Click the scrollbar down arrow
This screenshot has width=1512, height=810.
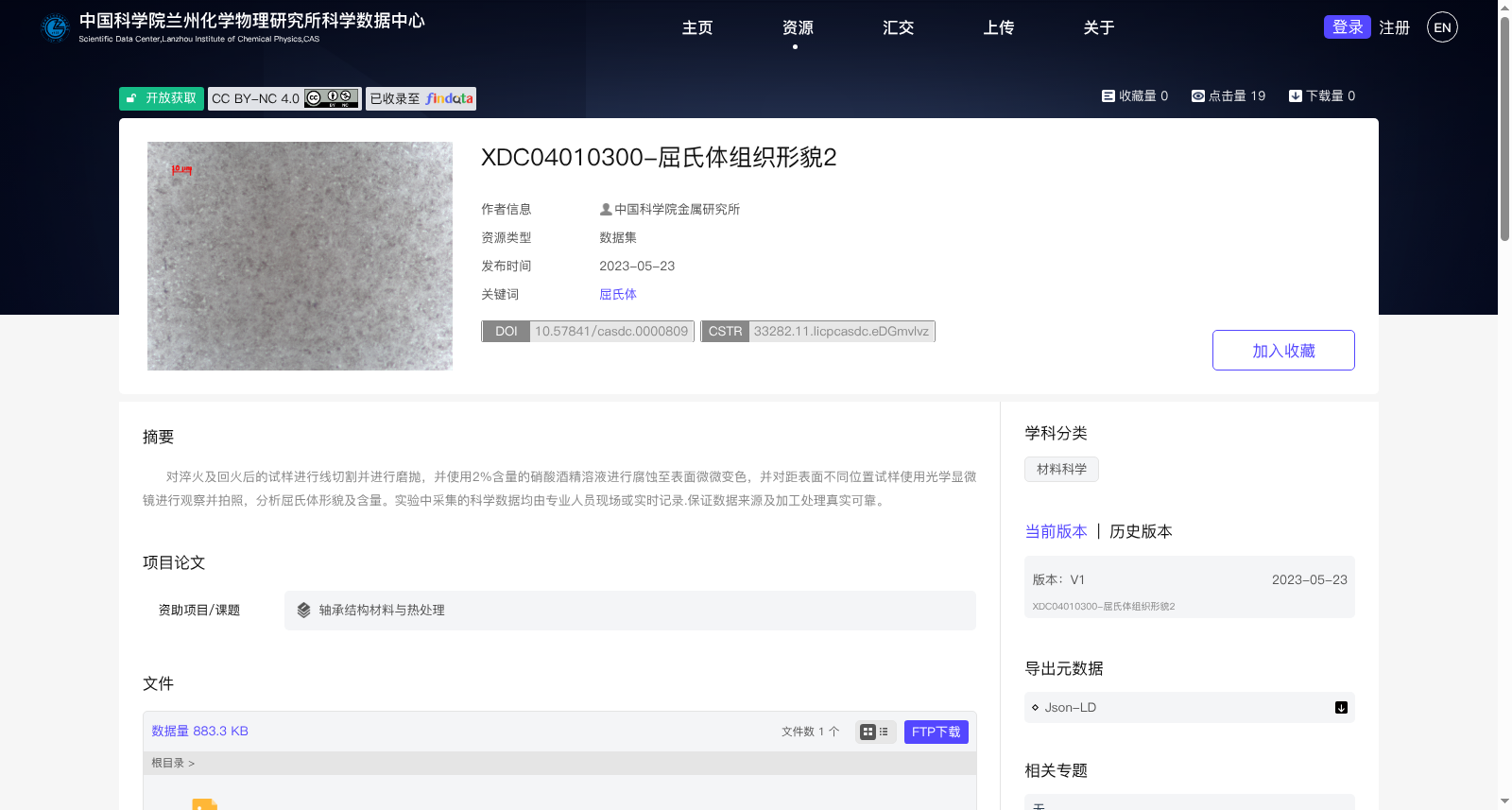[x=1504, y=801]
